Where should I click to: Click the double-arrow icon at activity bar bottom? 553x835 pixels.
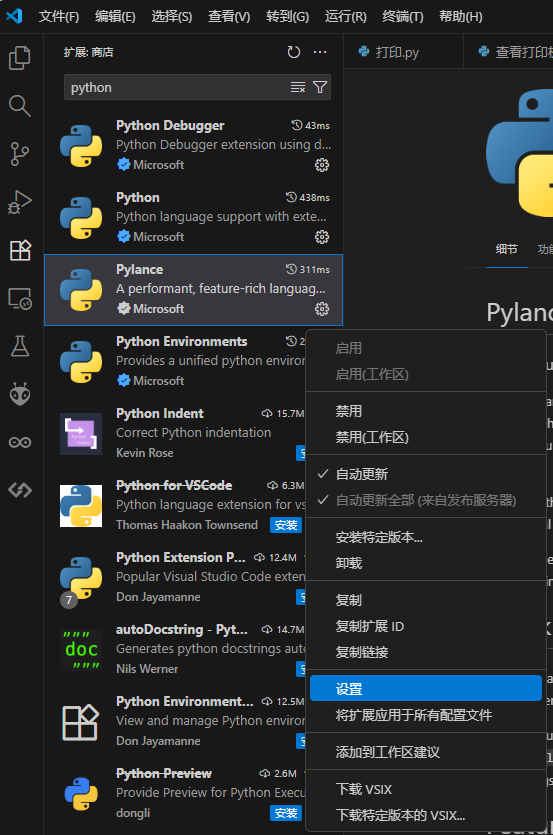[20, 490]
